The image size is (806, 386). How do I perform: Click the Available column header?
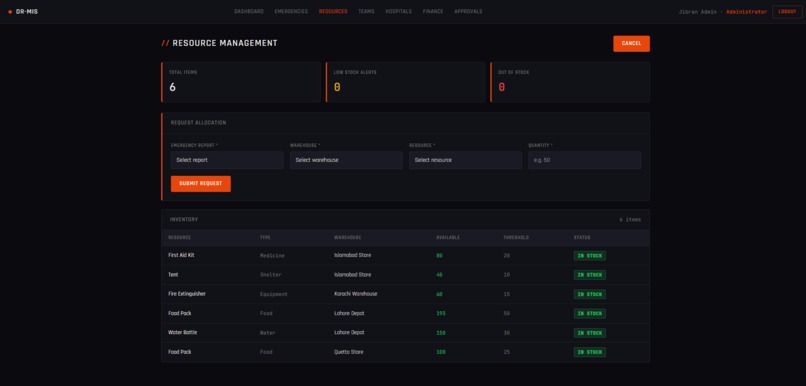click(x=448, y=237)
